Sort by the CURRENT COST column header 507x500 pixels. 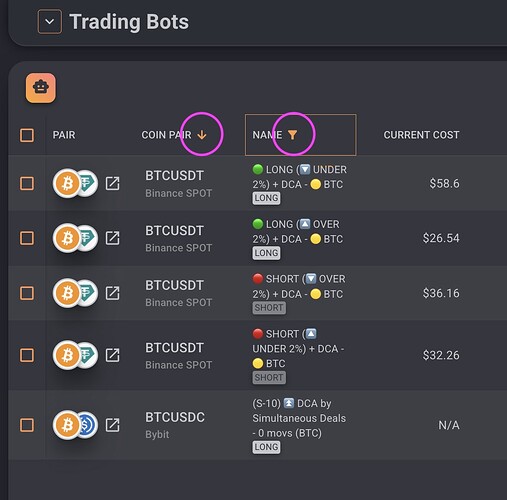[x=421, y=135]
